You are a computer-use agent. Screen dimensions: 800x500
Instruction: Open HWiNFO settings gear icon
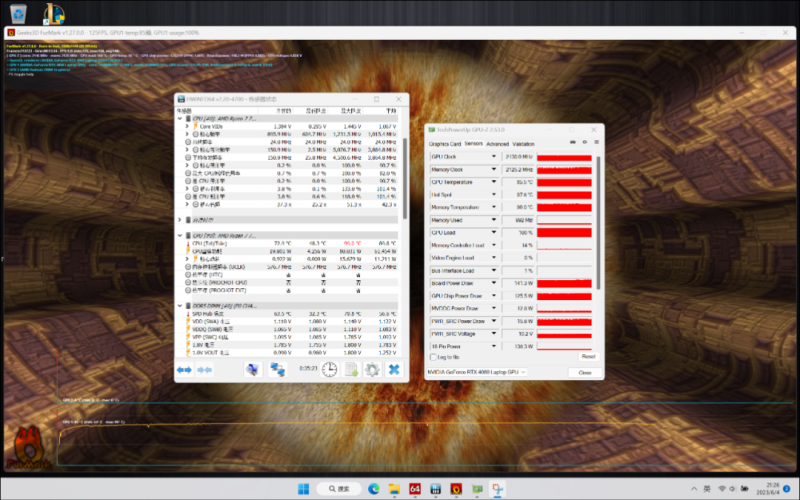click(372, 369)
